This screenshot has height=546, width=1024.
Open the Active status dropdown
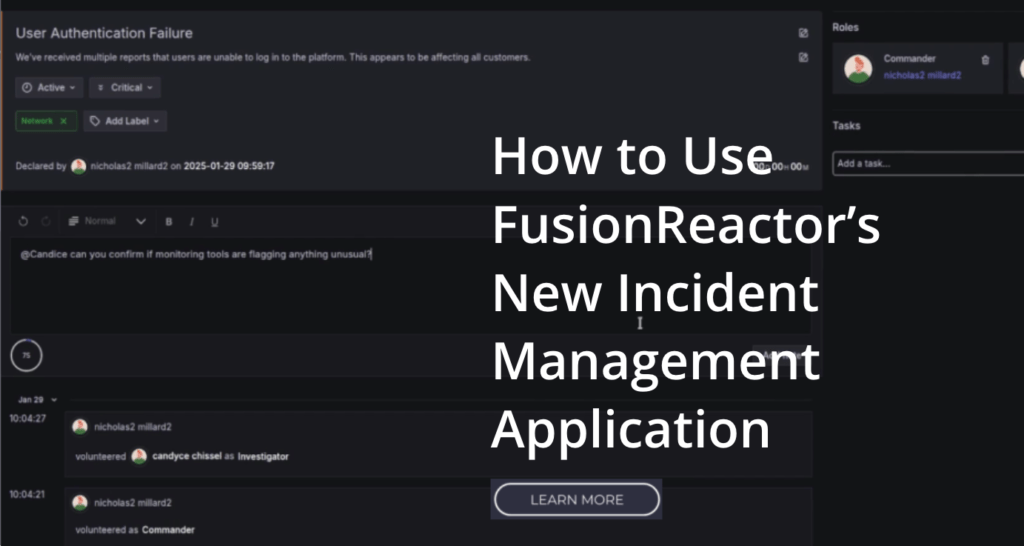(x=49, y=88)
